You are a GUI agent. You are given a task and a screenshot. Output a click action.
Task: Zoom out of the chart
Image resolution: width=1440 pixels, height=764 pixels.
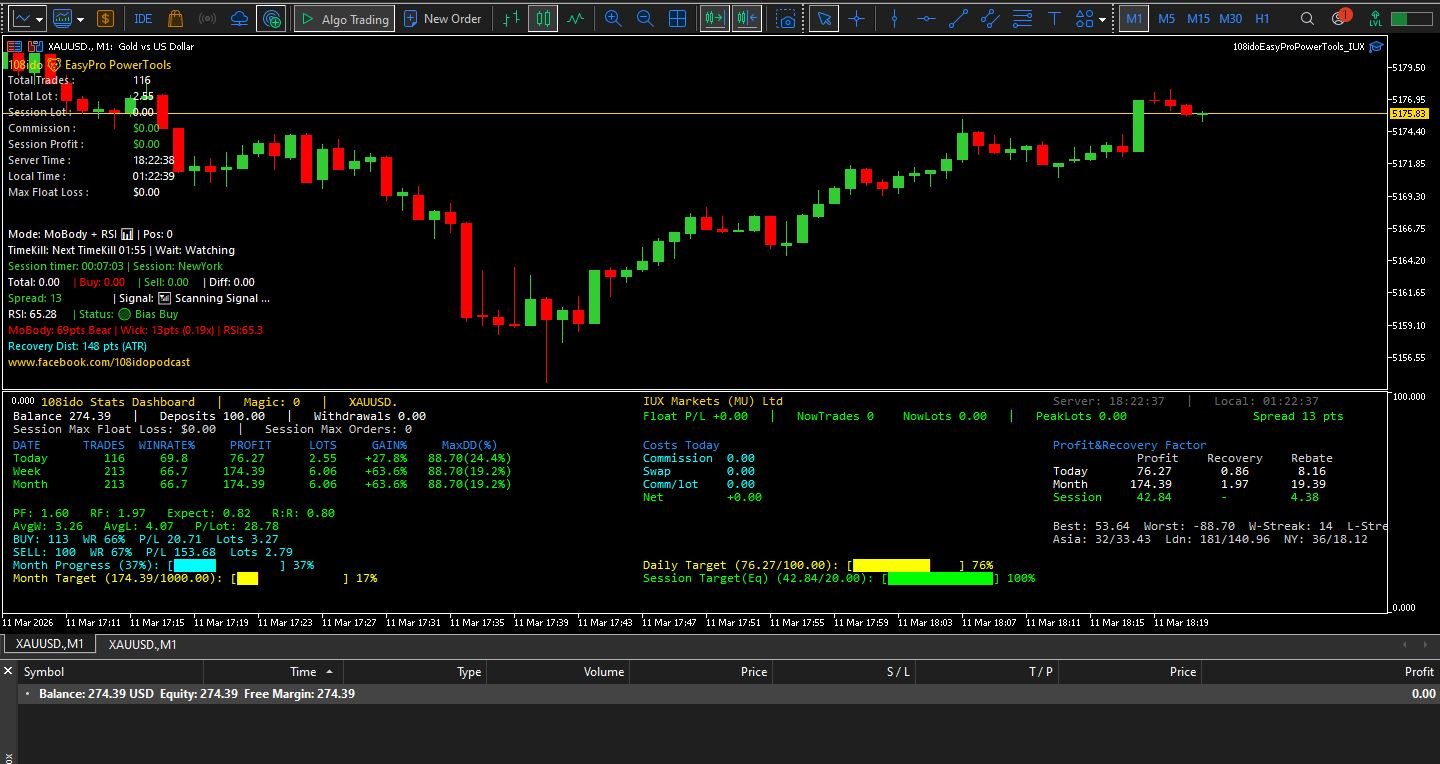[645, 18]
